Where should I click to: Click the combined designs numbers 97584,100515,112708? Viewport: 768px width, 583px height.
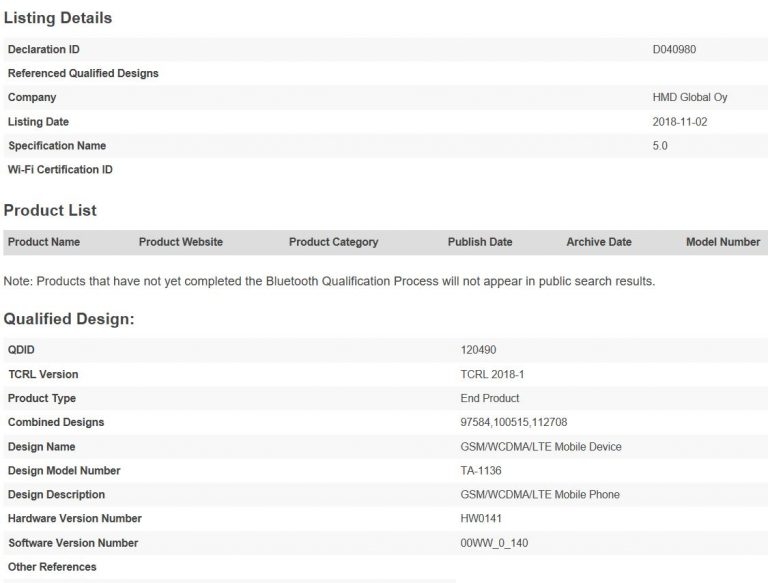[x=513, y=423]
